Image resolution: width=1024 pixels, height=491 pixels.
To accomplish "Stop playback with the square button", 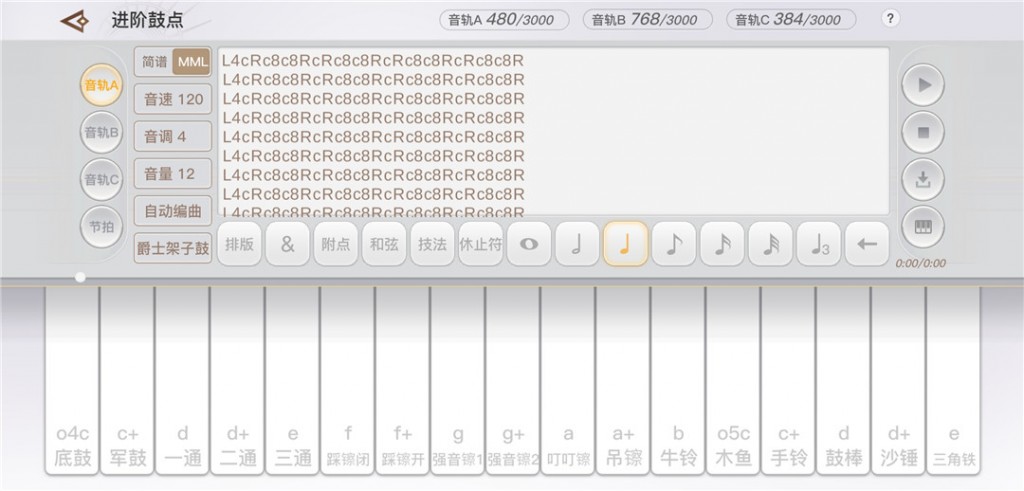I will tap(923, 133).
